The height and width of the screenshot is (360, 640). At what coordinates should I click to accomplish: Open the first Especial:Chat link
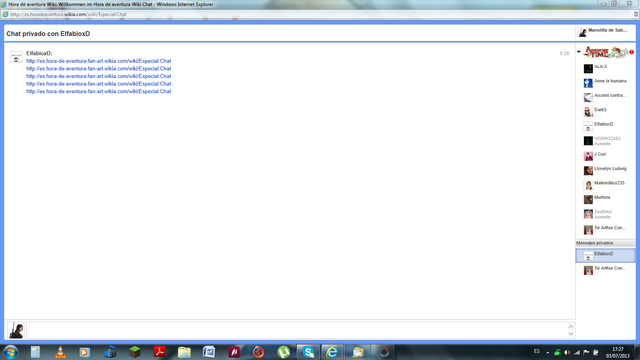(98, 61)
